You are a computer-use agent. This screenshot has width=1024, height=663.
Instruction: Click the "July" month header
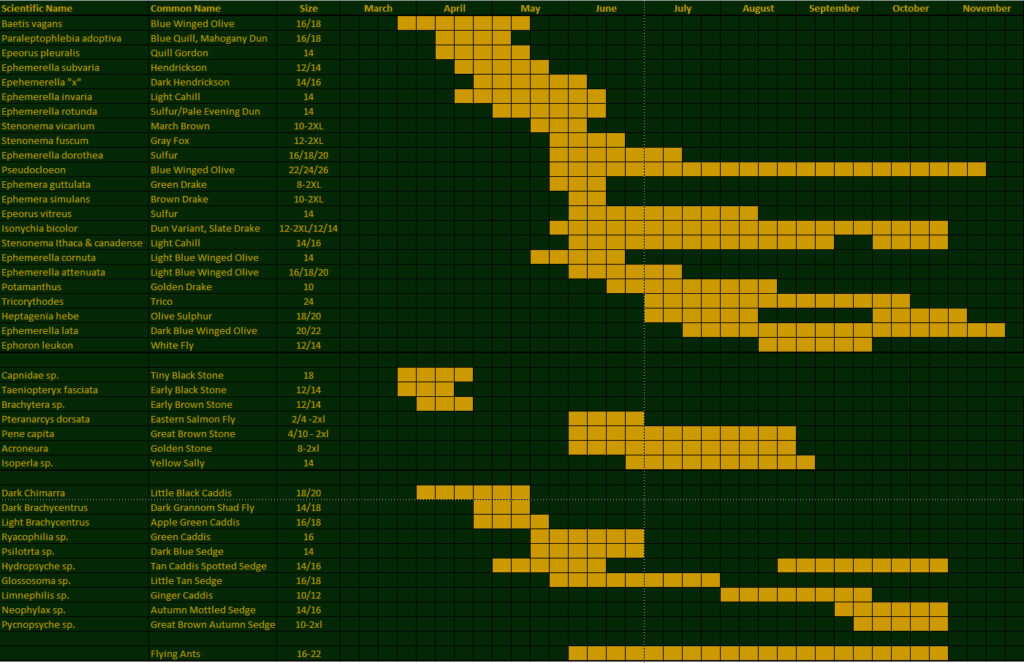682,8
